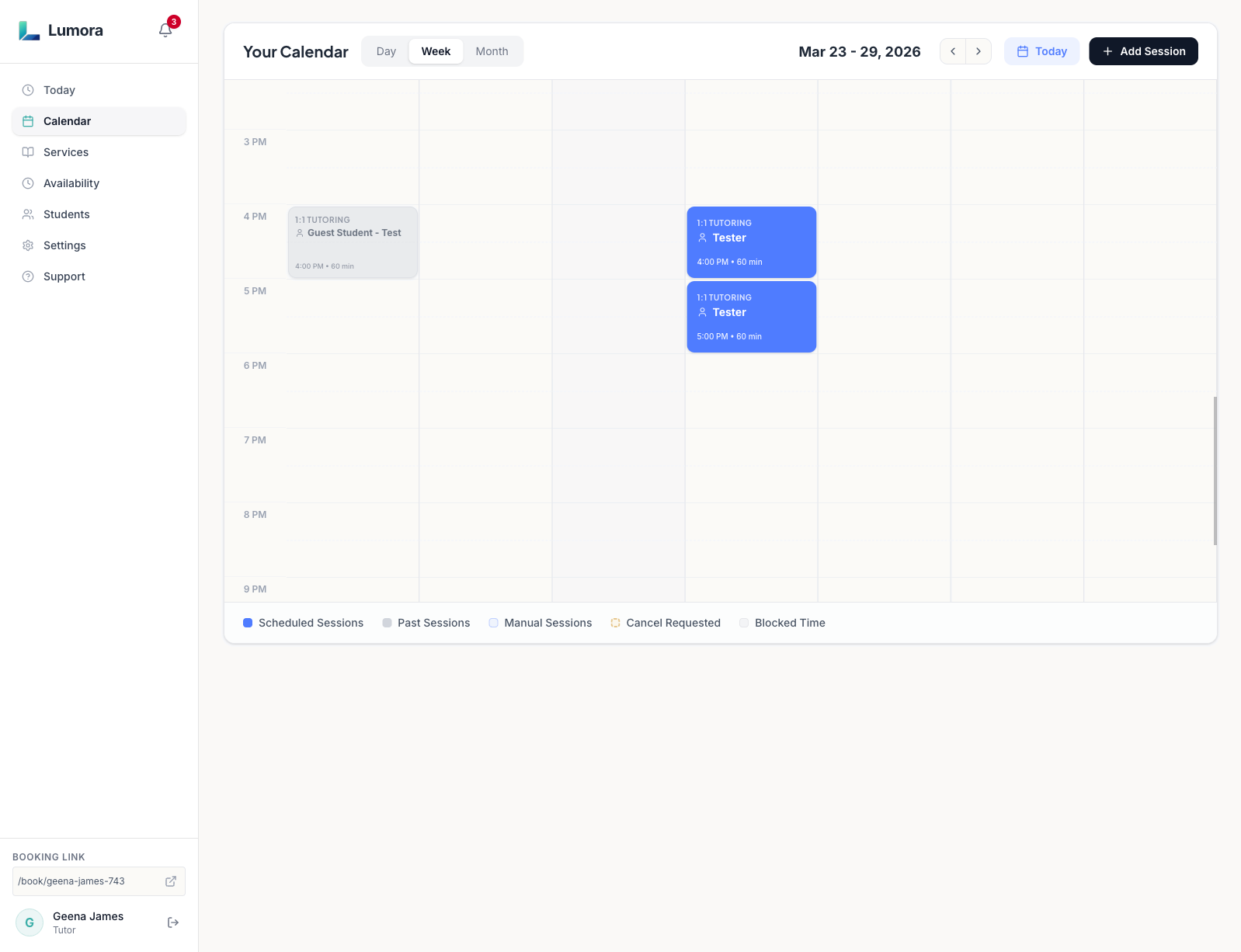Click the Geena James name
Image resolution: width=1241 pixels, height=952 pixels.
(88, 916)
